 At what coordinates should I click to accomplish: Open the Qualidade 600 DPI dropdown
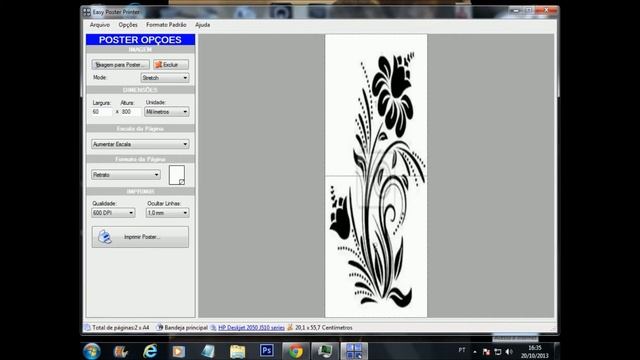(113, 213)
